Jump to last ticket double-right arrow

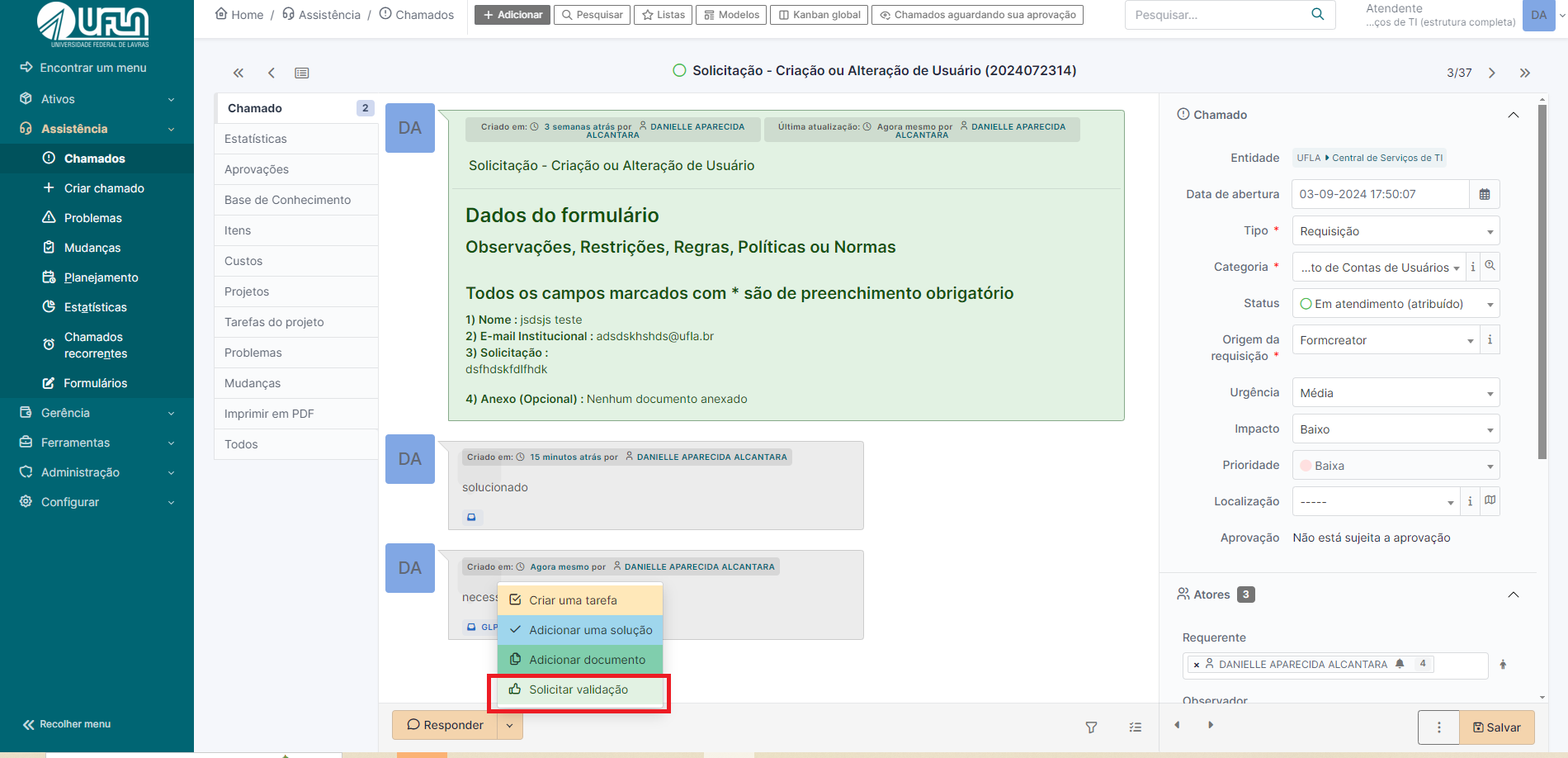click(1525, 73)
